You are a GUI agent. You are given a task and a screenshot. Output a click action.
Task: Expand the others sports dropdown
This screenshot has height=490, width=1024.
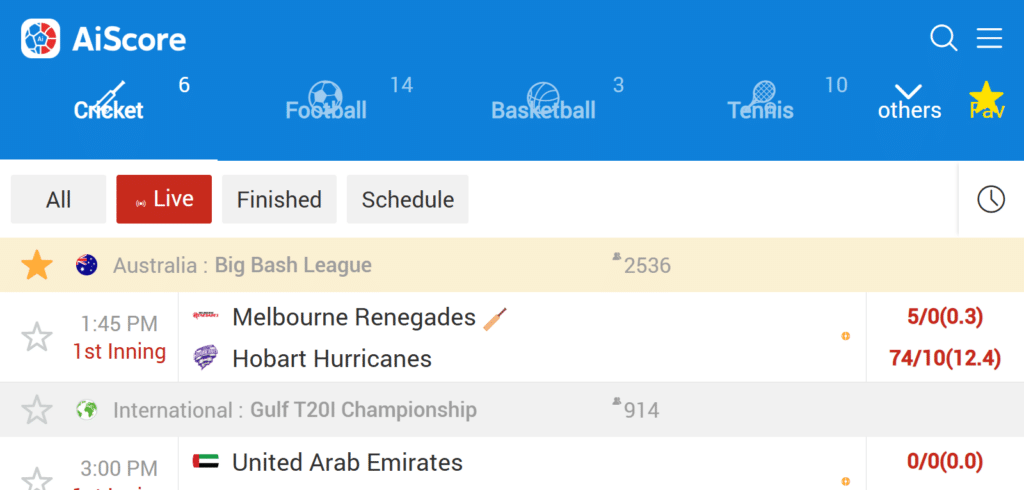coord(909,102)
